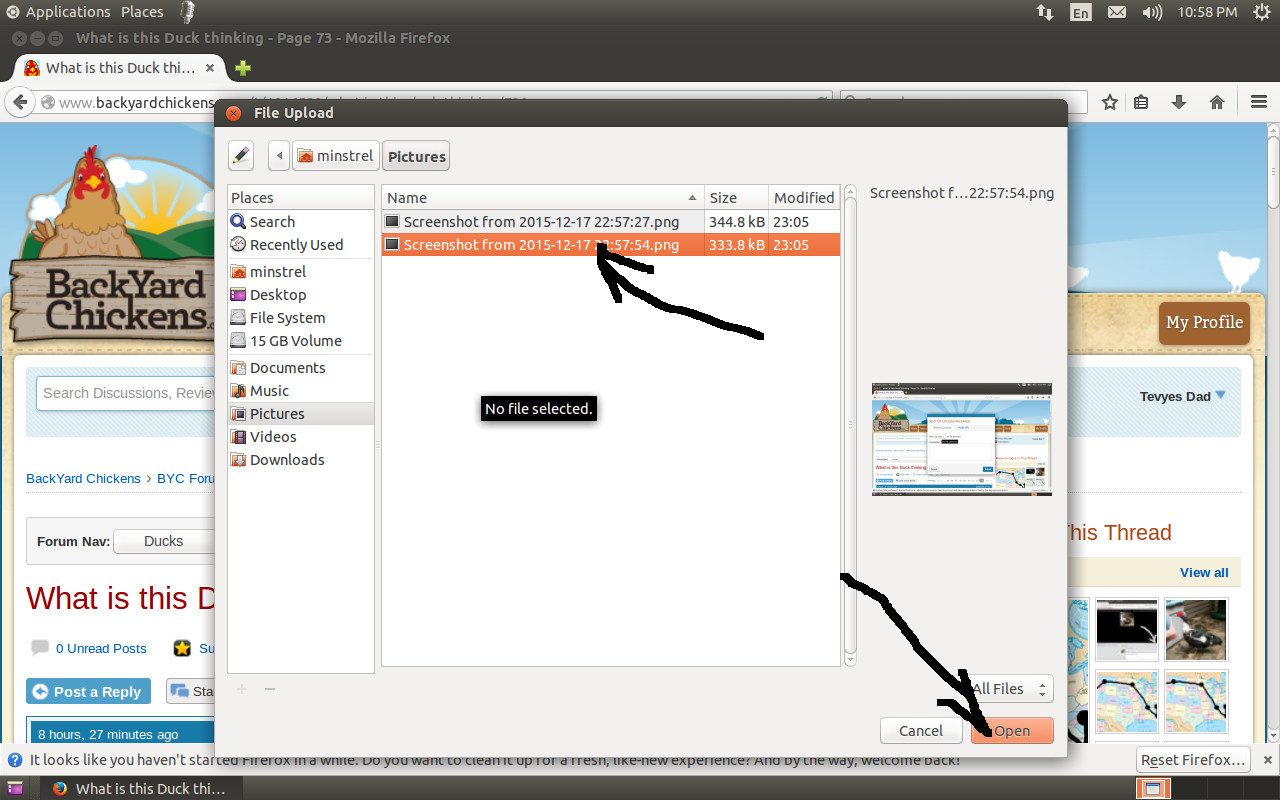Open the Places menu in top panel
Screen dimensions: 1280x800
tap(142, 12)
